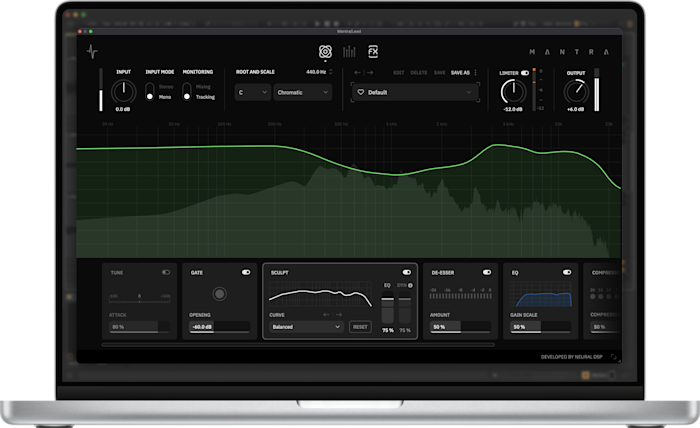Click the blue EQ curve thumbnail

click(541, 295)
